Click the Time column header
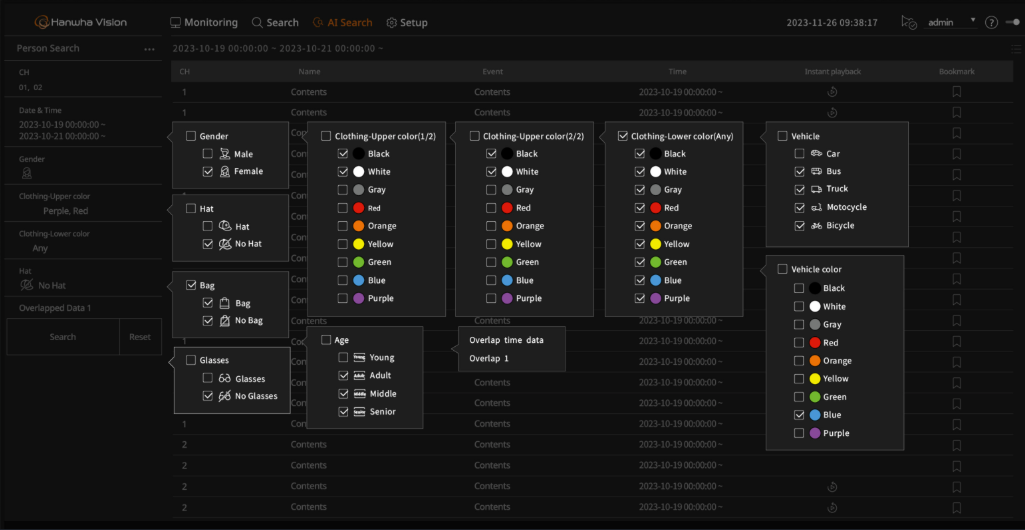Screen dimensions: 1025x530 point(677,71)
